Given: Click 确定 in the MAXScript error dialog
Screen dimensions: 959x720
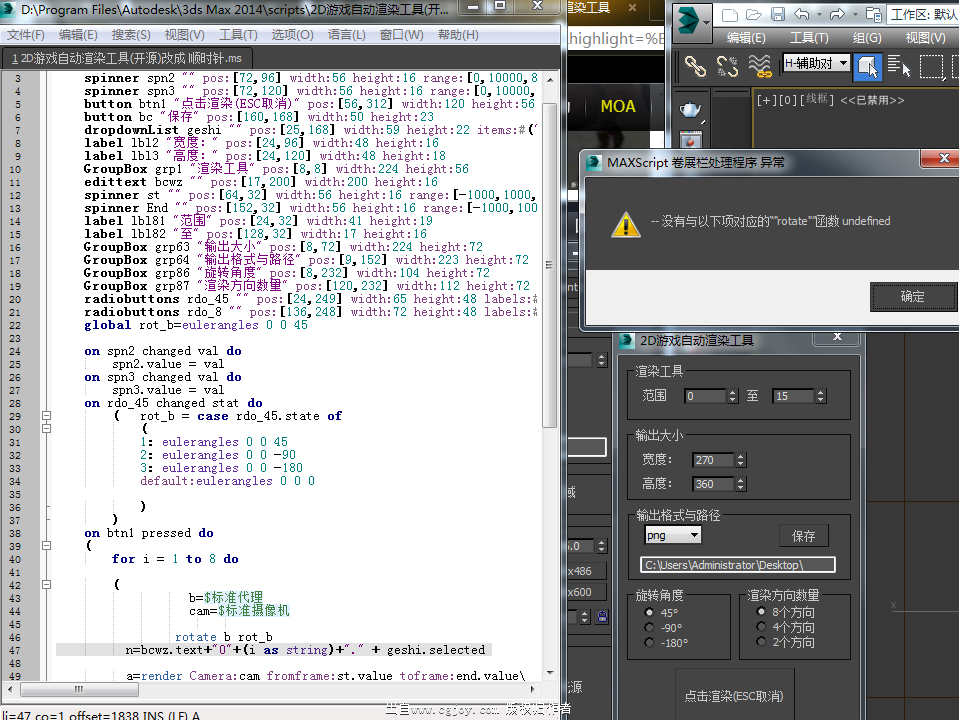Looking at the screenshot, I should coord(913,297).
